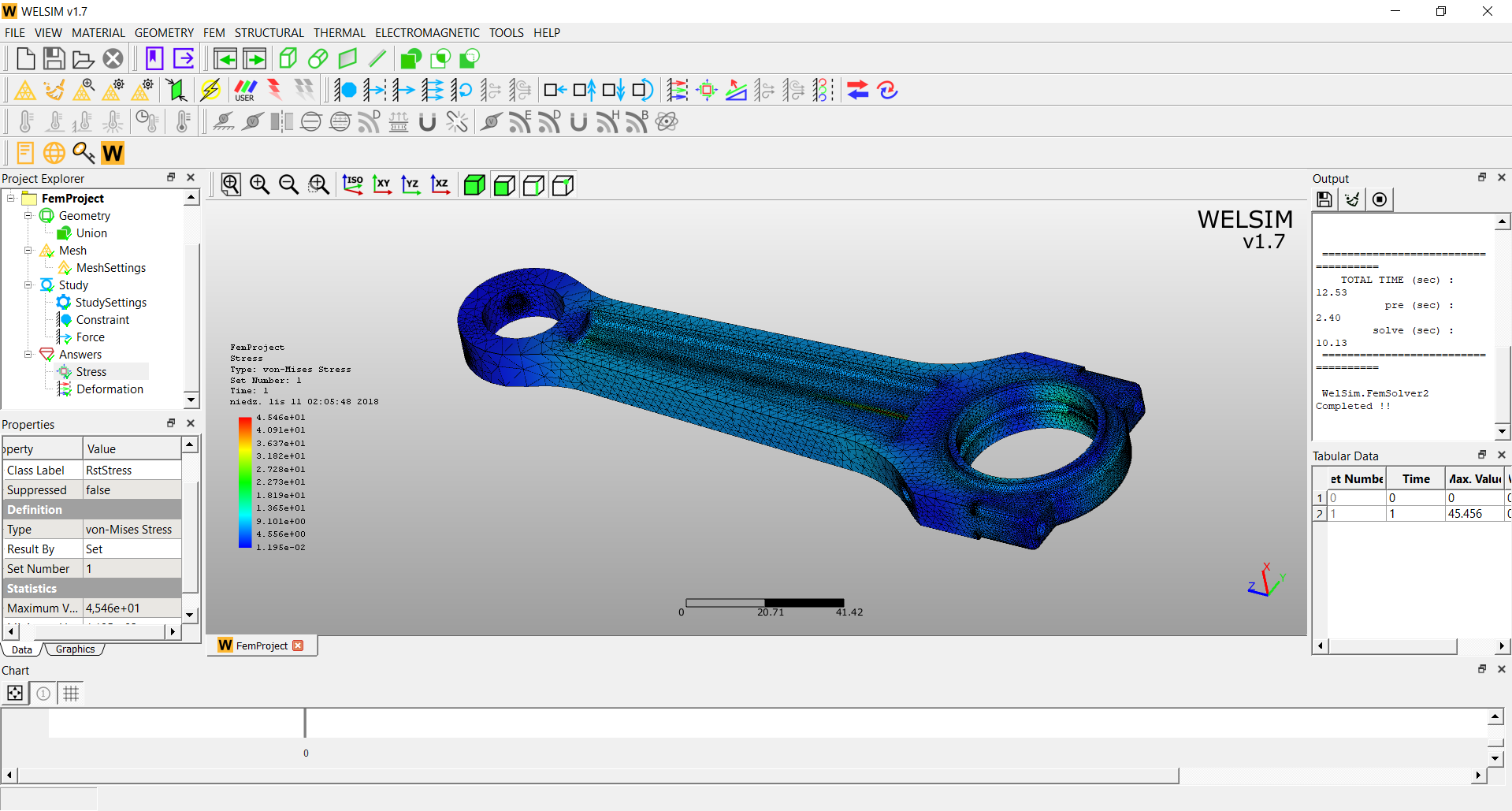Screen dimensions: 1512x811
Task: Click the boolean union shapes icon
Action: 411,59
